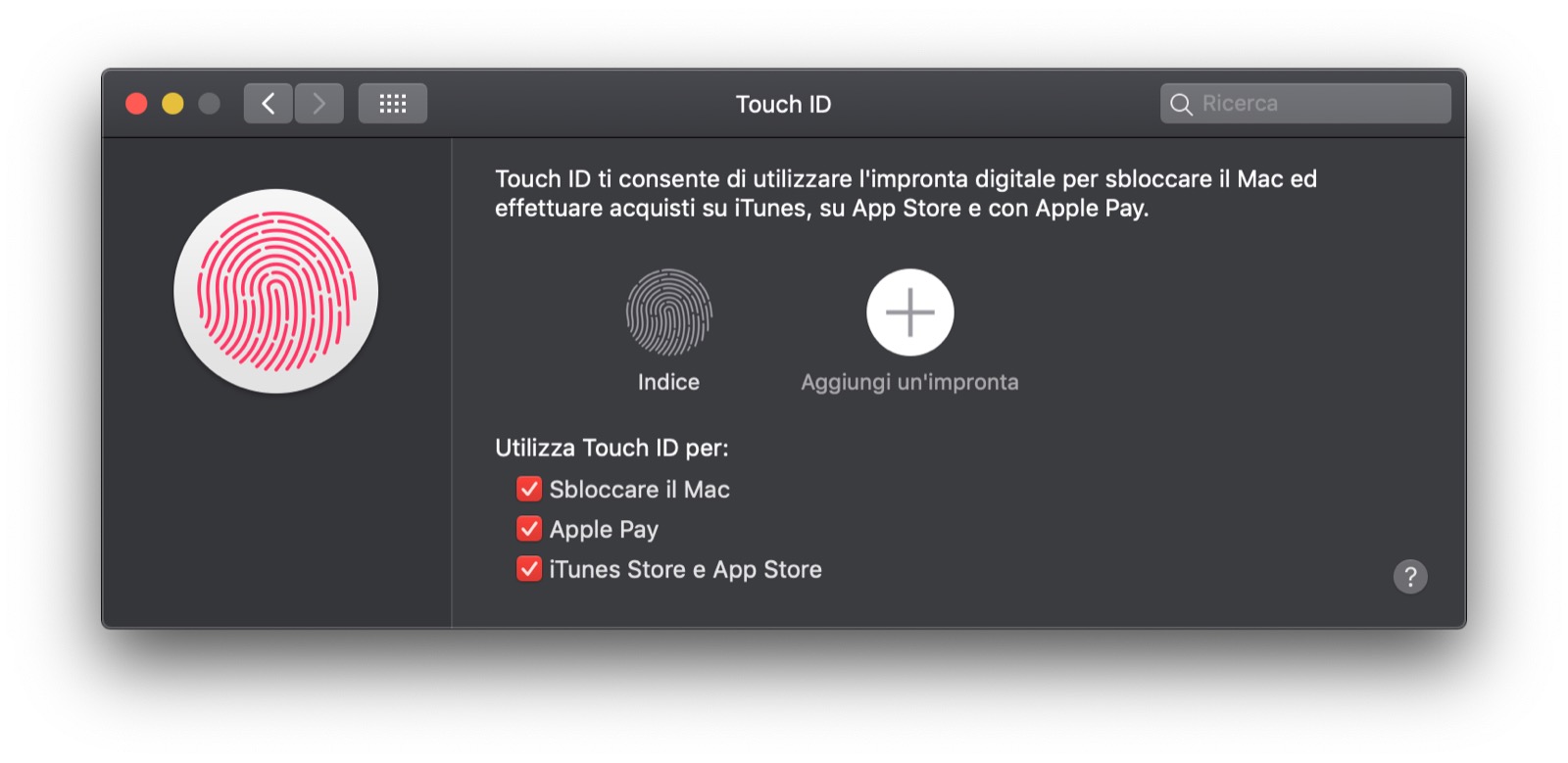Screen dimensions: 1568x763
Task: Uncheck the Sbloccare il Mac checkbox
Action: click(529, 489)
